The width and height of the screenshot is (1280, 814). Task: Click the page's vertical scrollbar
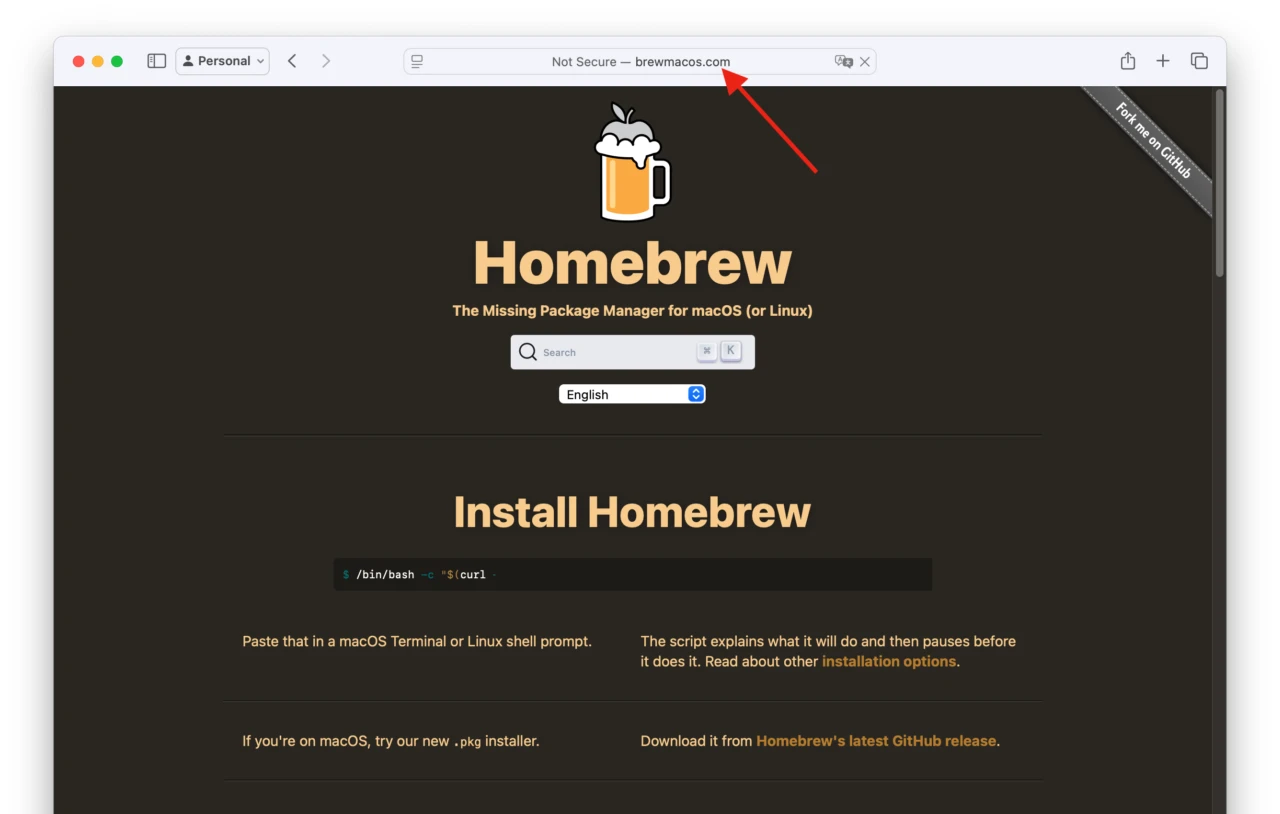point(1219,184)
